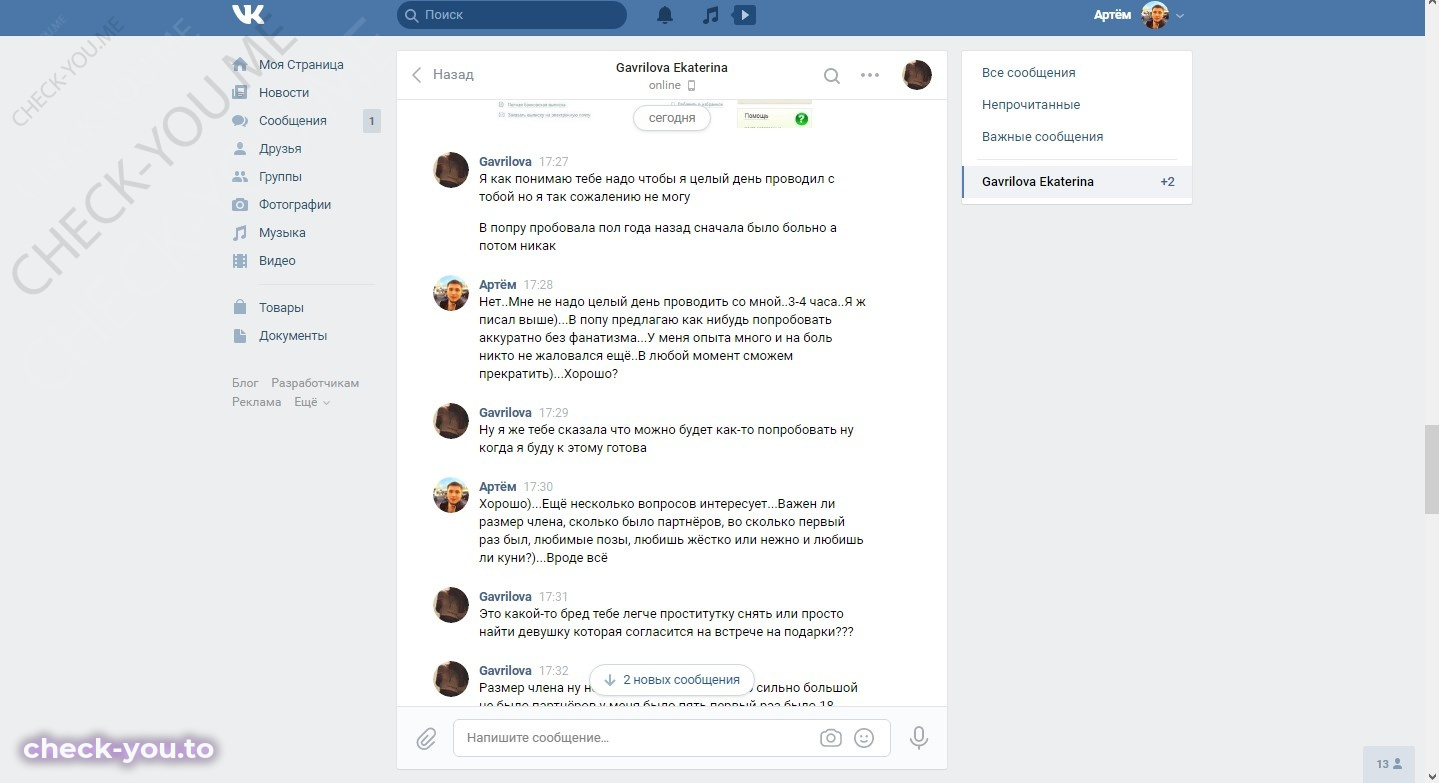Click the chat bubble icon beside Сообщения
The image size is (1439, 783).
(x=240, y=121)
